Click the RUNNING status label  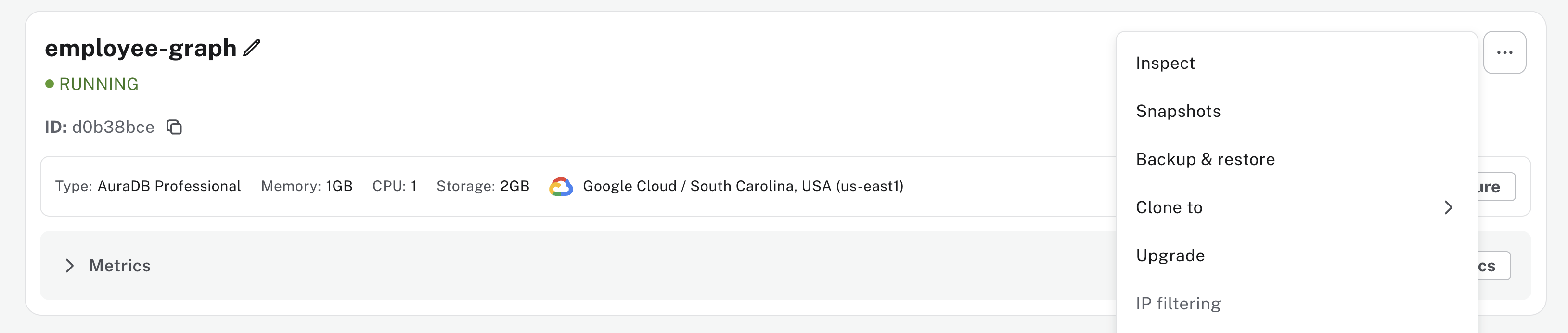point(99,84)
